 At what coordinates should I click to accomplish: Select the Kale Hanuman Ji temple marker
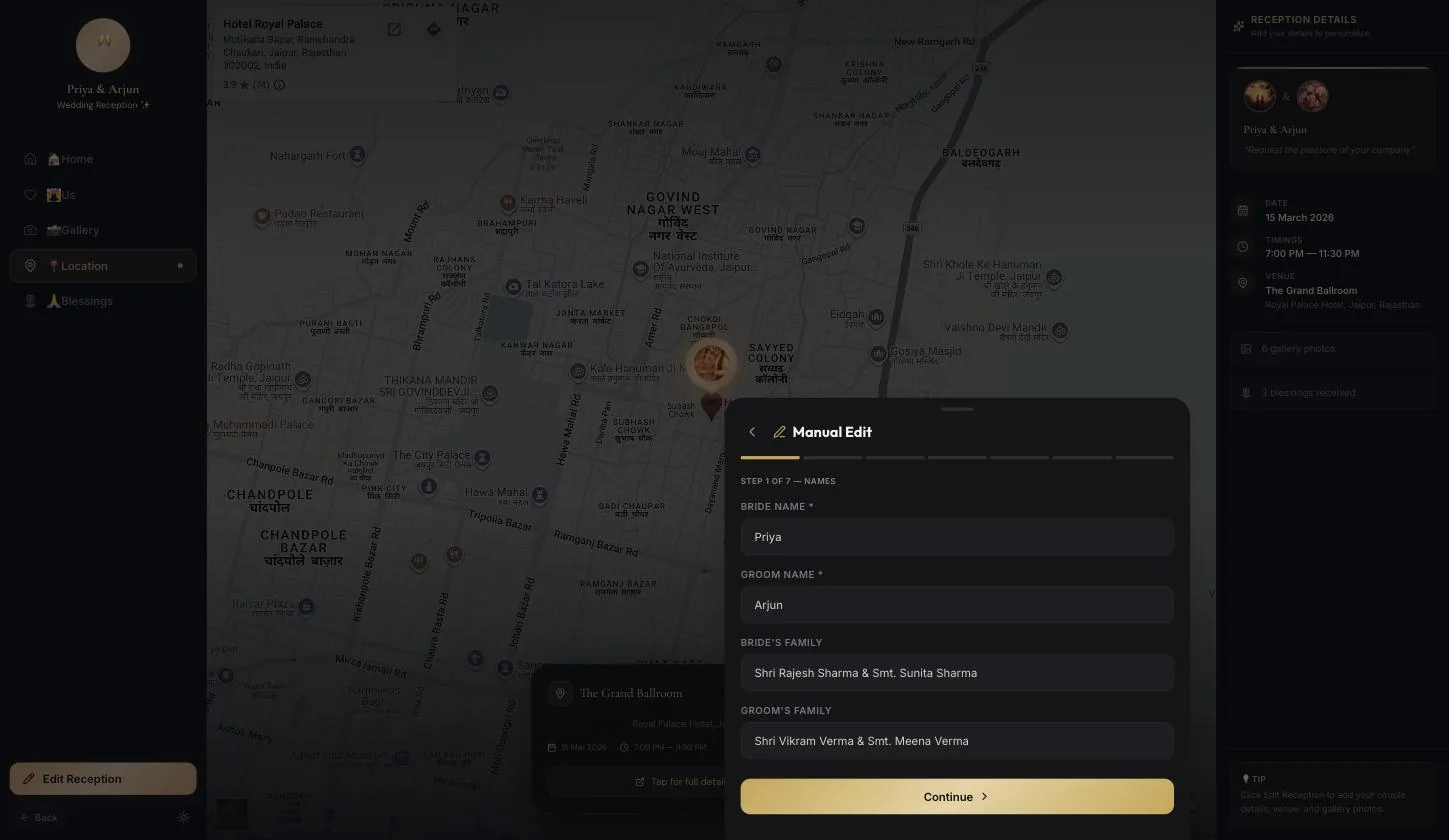tap(577, 372)
